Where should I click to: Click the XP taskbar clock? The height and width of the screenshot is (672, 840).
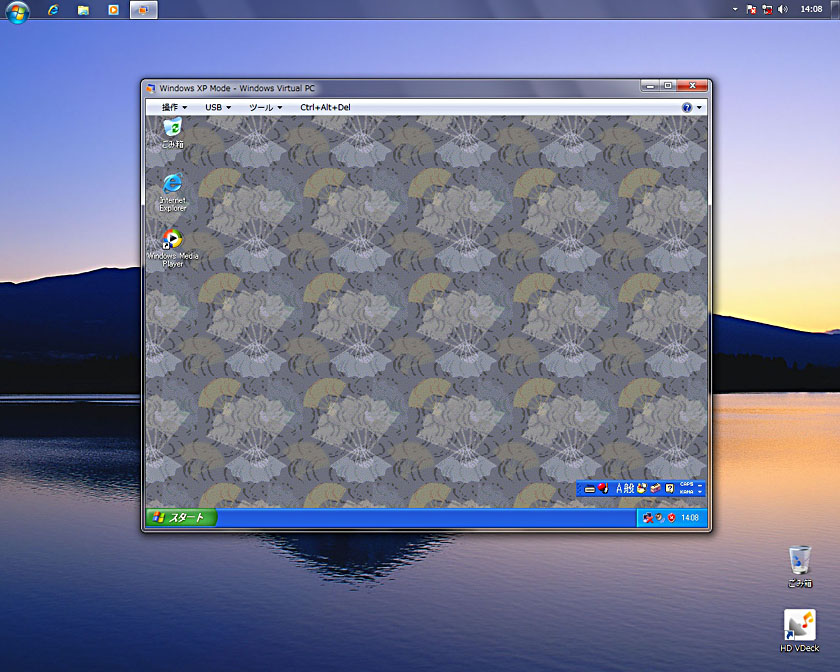690,518
